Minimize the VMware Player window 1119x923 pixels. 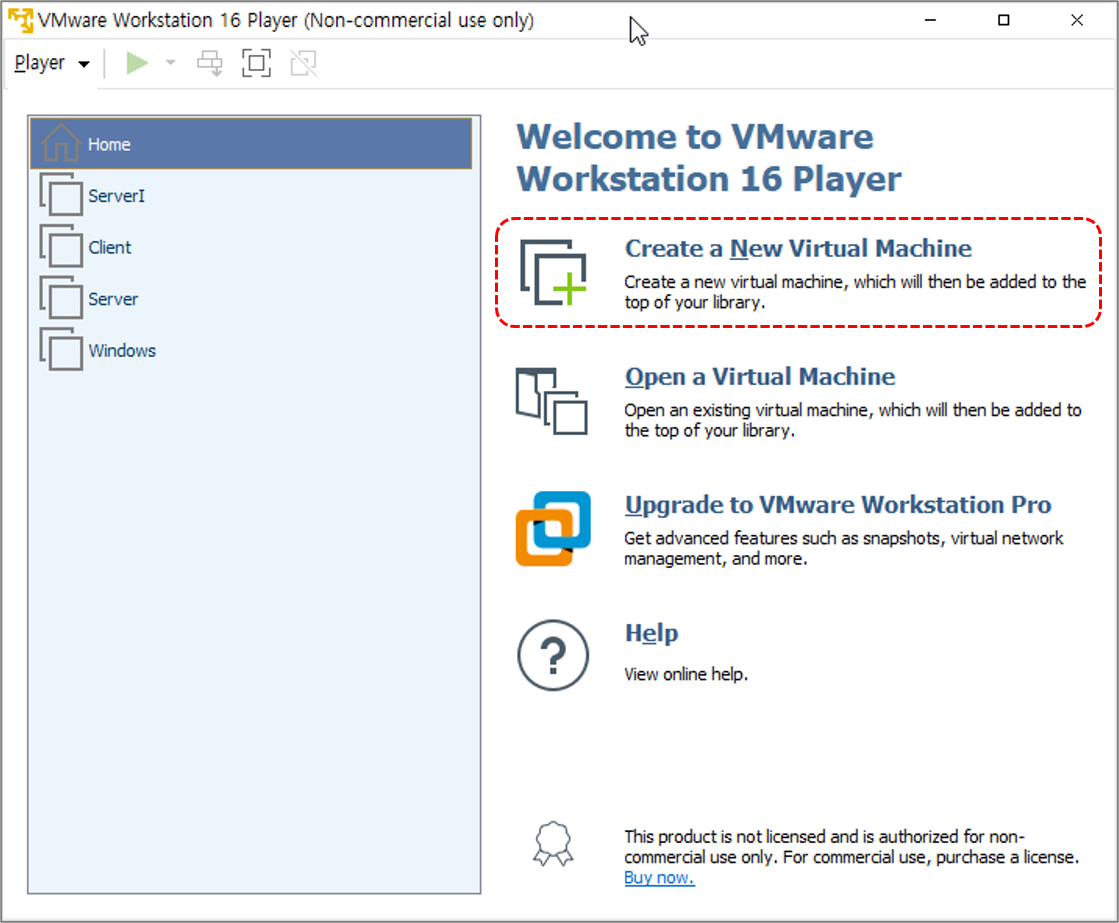click(x=930, y=20)
